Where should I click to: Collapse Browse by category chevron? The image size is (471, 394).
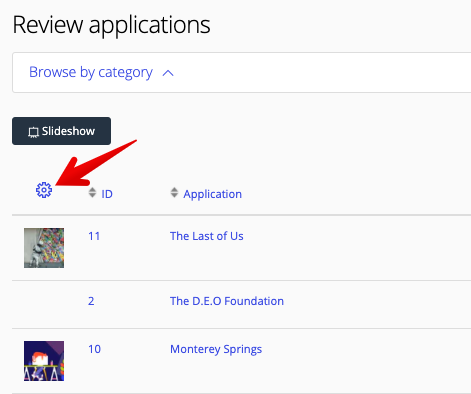168,73
